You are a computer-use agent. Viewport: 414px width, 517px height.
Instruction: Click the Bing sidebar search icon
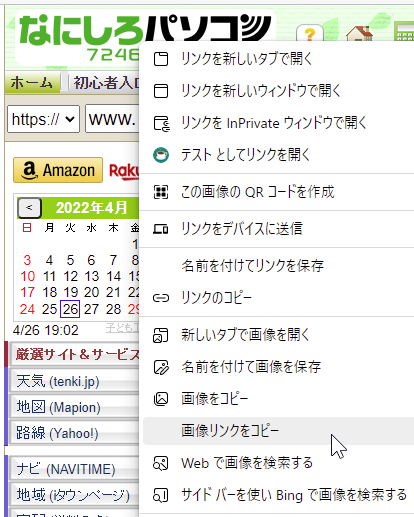coord(161,495)
